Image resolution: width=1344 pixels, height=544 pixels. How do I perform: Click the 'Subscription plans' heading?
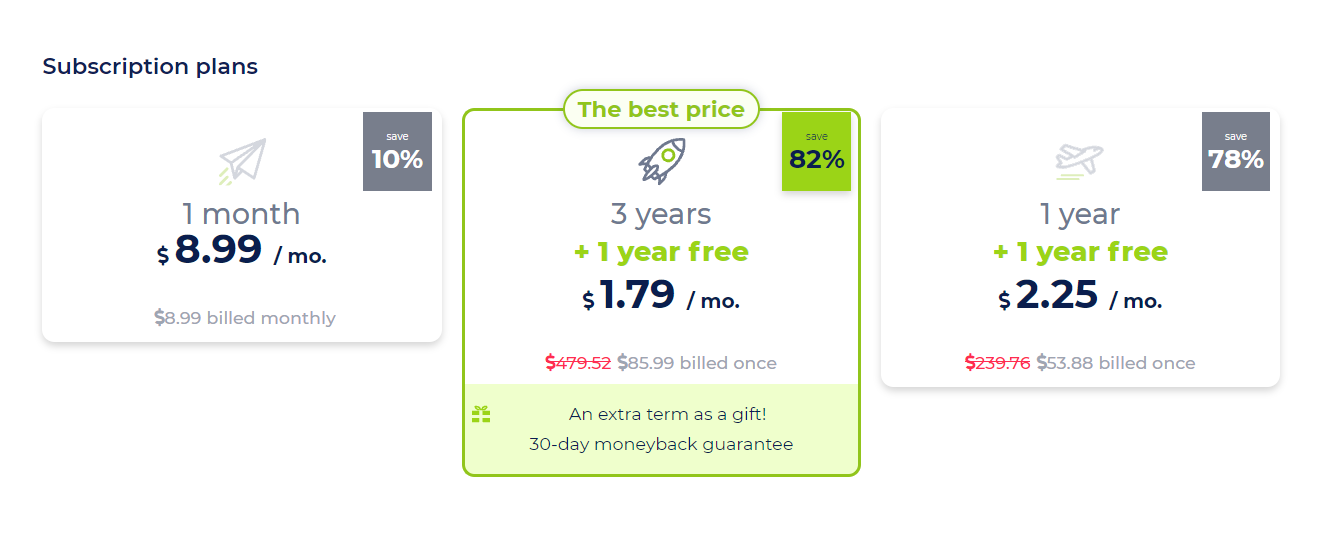(x=150, y=67)
